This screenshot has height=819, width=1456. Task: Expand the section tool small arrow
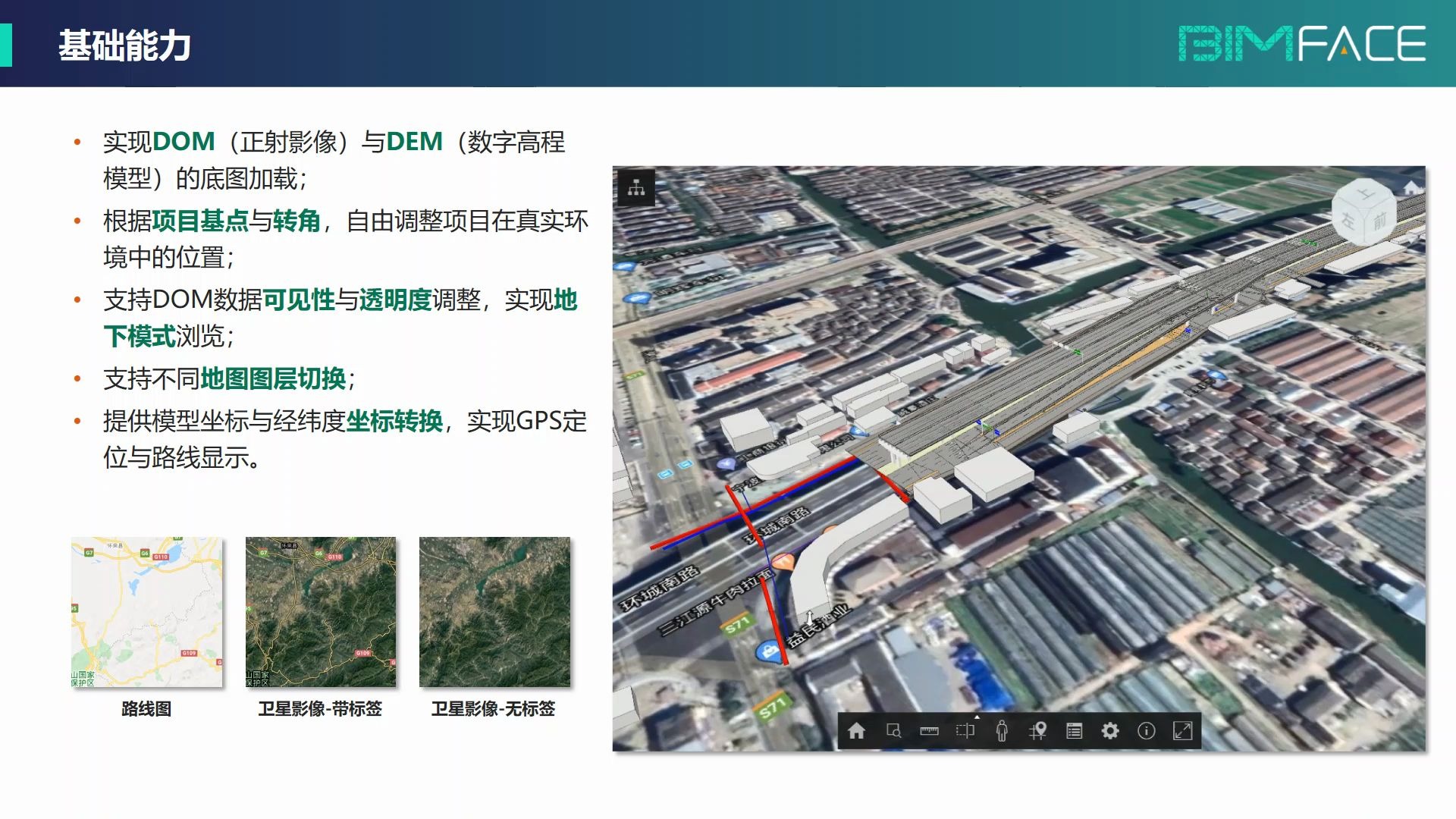click(x=977, y=717)
